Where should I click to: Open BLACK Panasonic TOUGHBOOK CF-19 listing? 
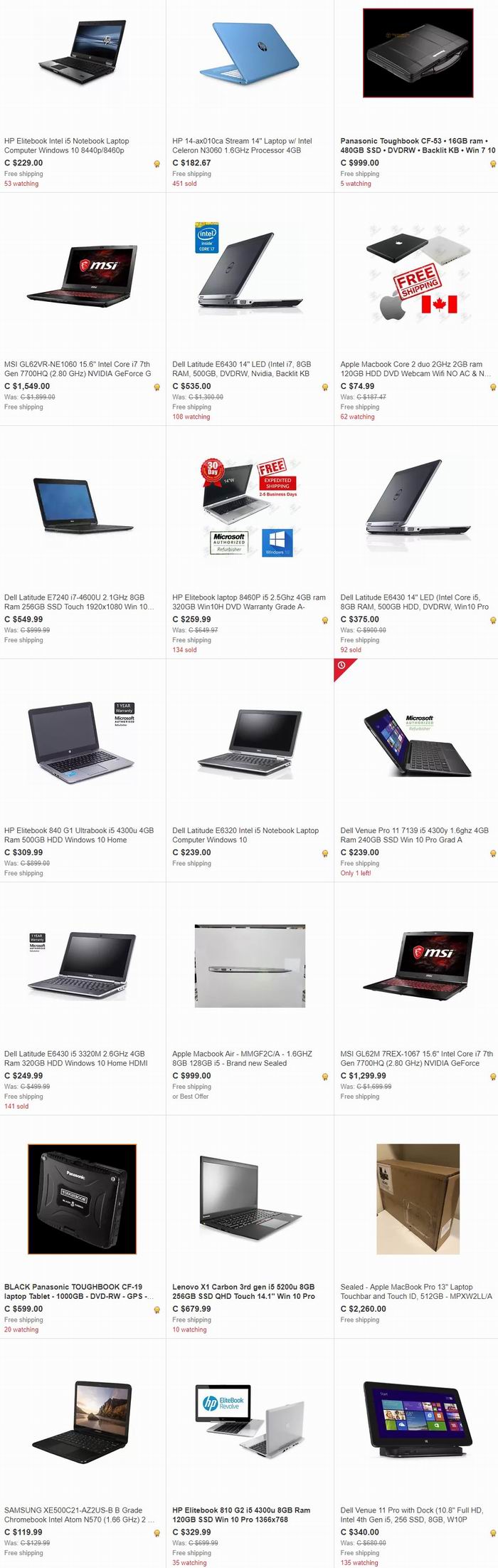click(79, 1291)
